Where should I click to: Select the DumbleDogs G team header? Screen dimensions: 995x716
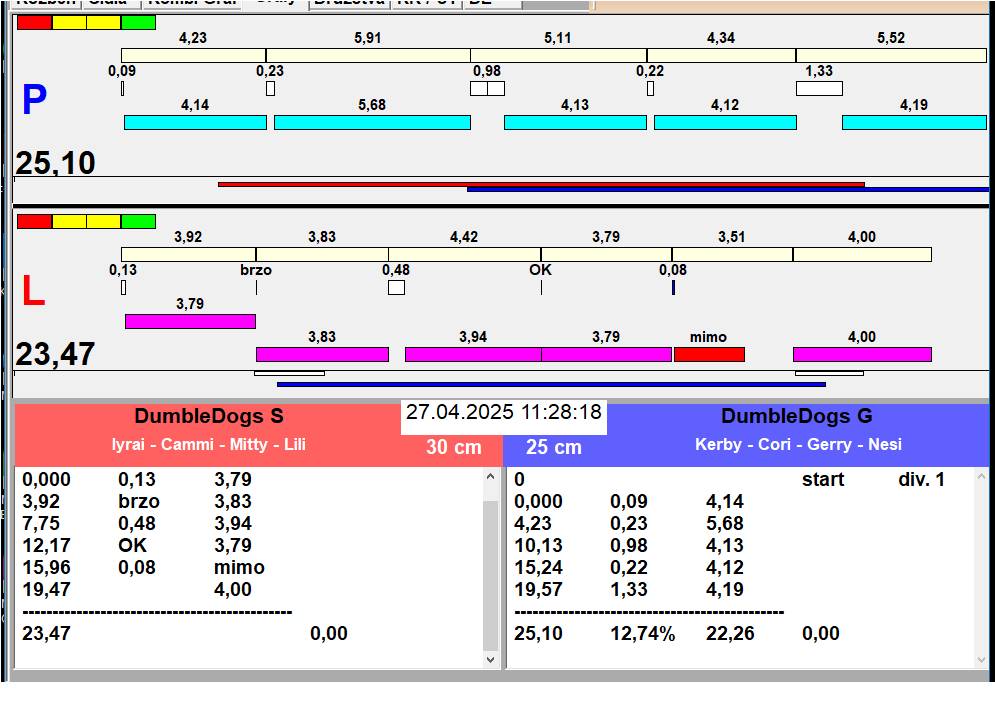click(797, 416)
